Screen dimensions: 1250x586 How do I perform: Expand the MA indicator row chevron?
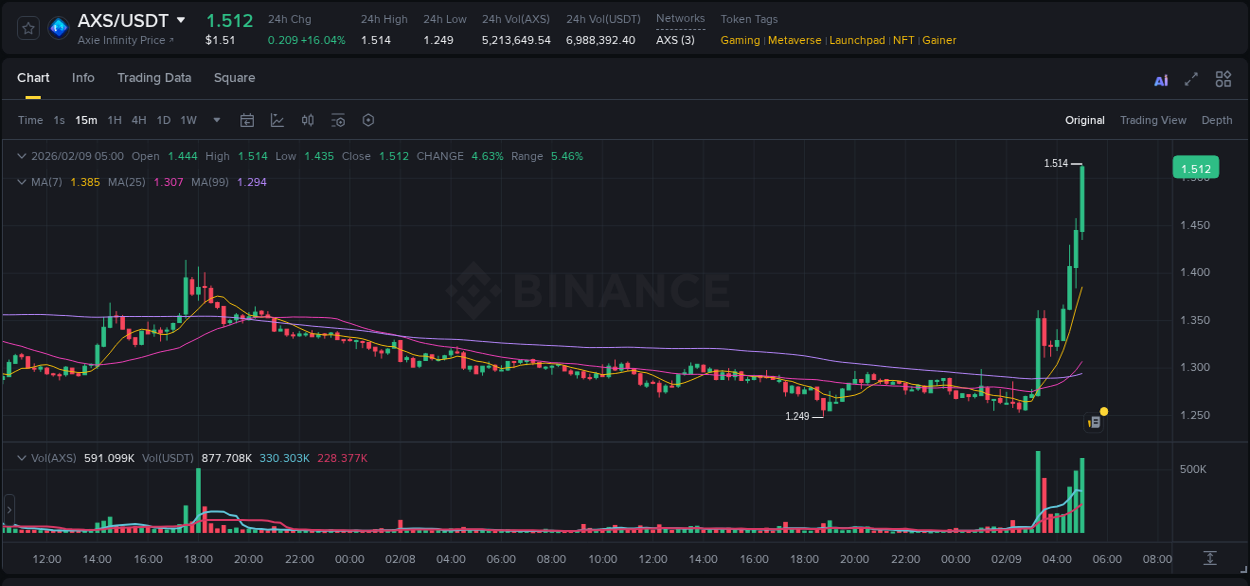[x=21, y=182]
